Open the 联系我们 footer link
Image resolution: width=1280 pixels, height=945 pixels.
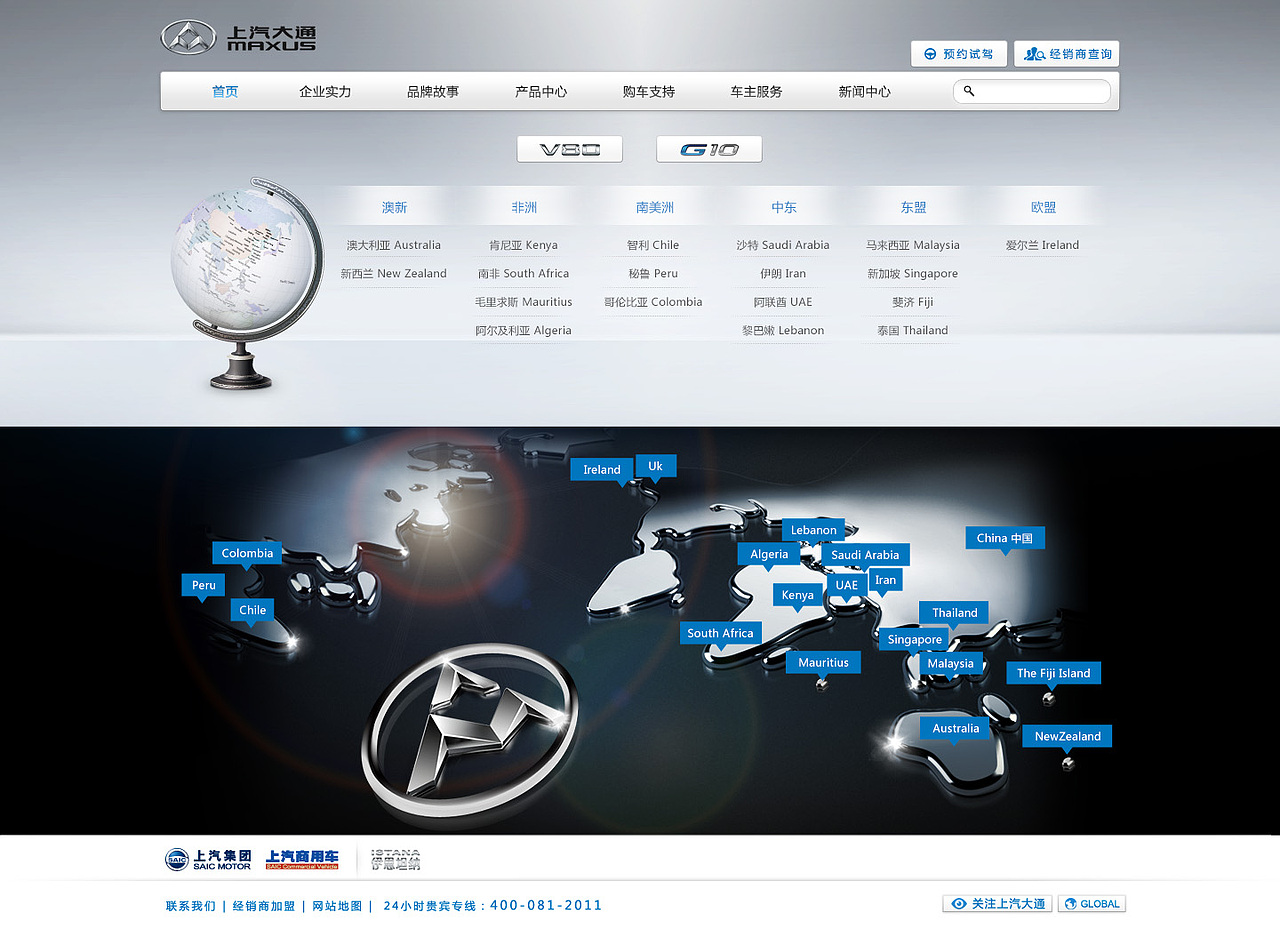(190, 906)
